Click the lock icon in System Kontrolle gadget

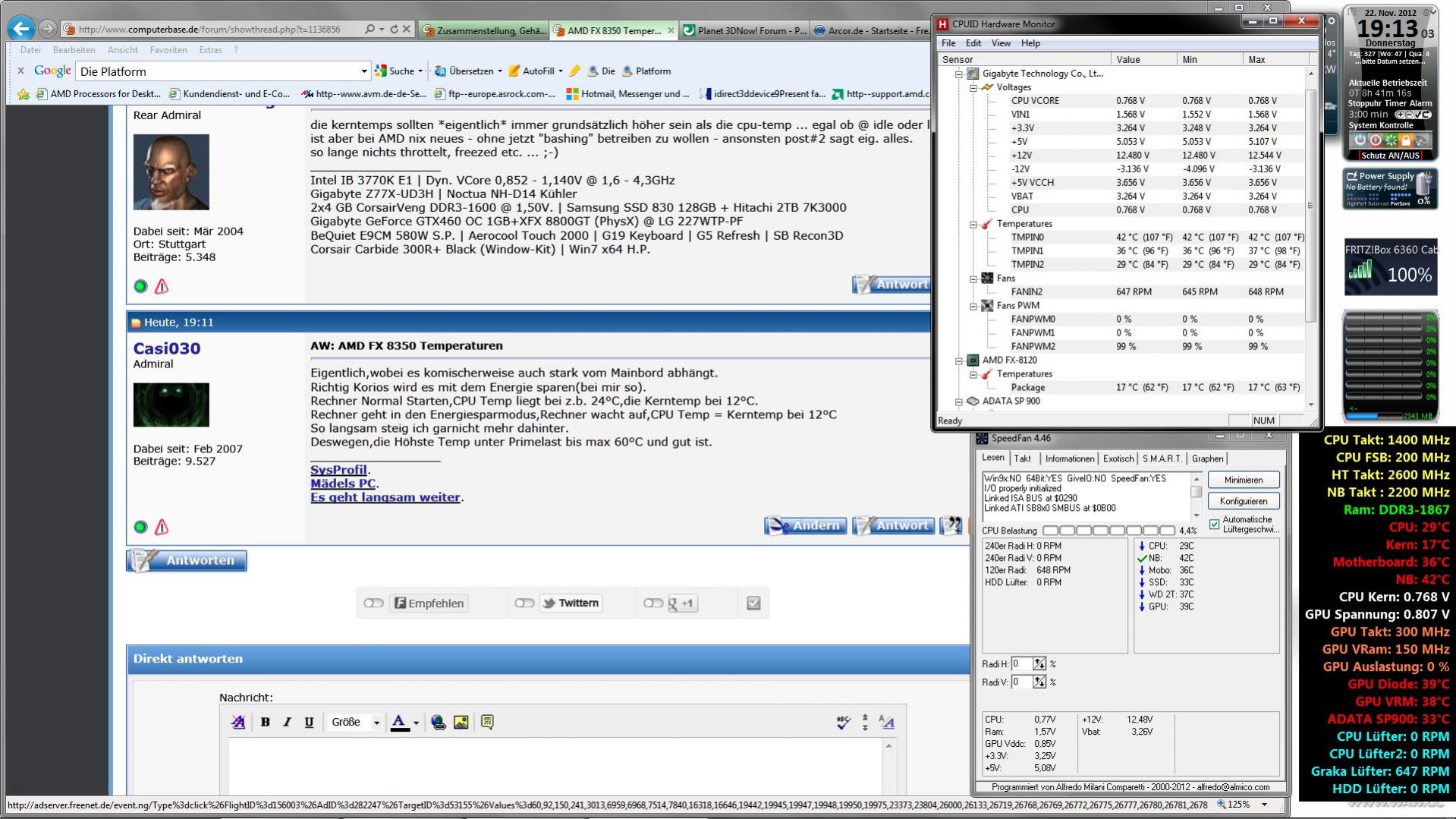pyautogui.click(x=1406, y=140)
